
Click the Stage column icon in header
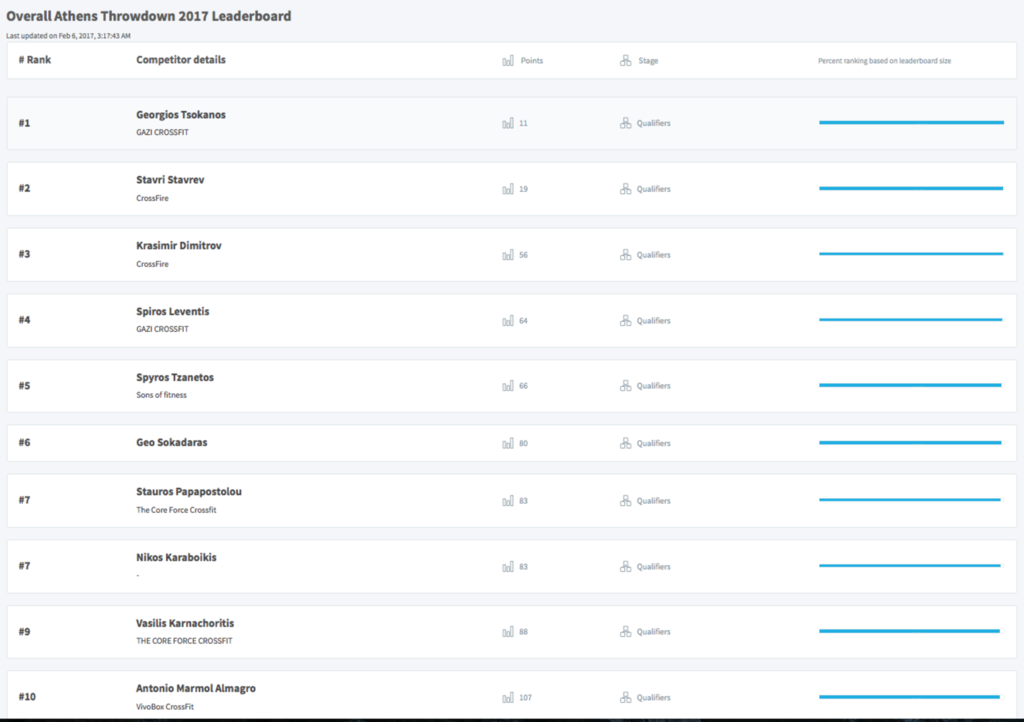[625, 61]
